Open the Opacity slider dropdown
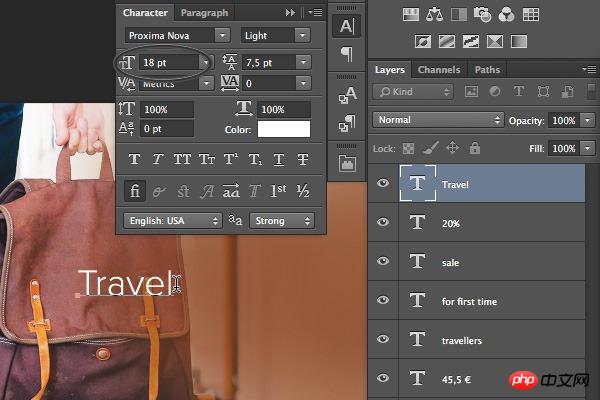Screen dimensions: 600x400 click(588, 120)
